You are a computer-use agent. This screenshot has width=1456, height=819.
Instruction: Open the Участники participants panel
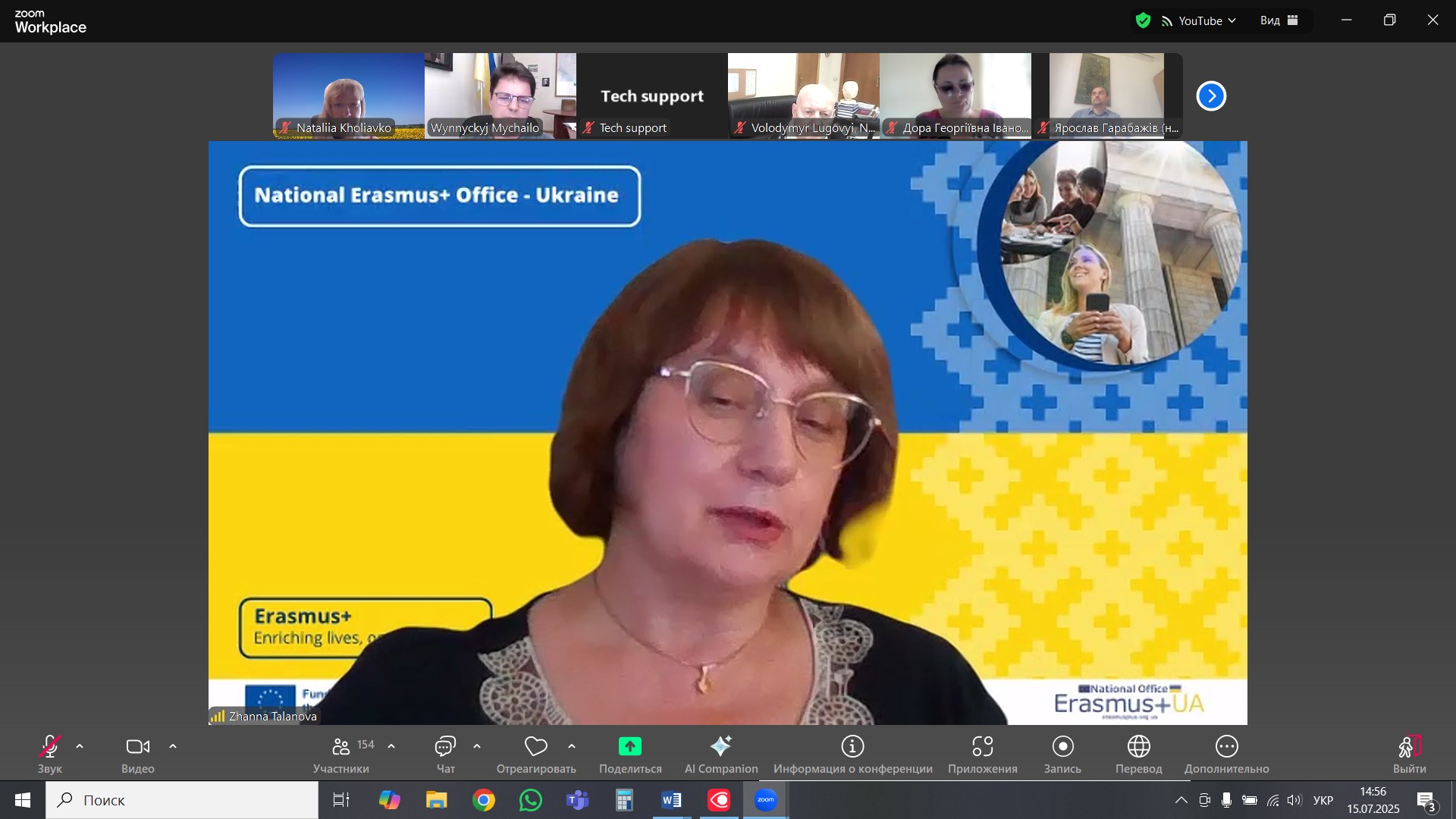pyautogui.click(x=341, y=755)
